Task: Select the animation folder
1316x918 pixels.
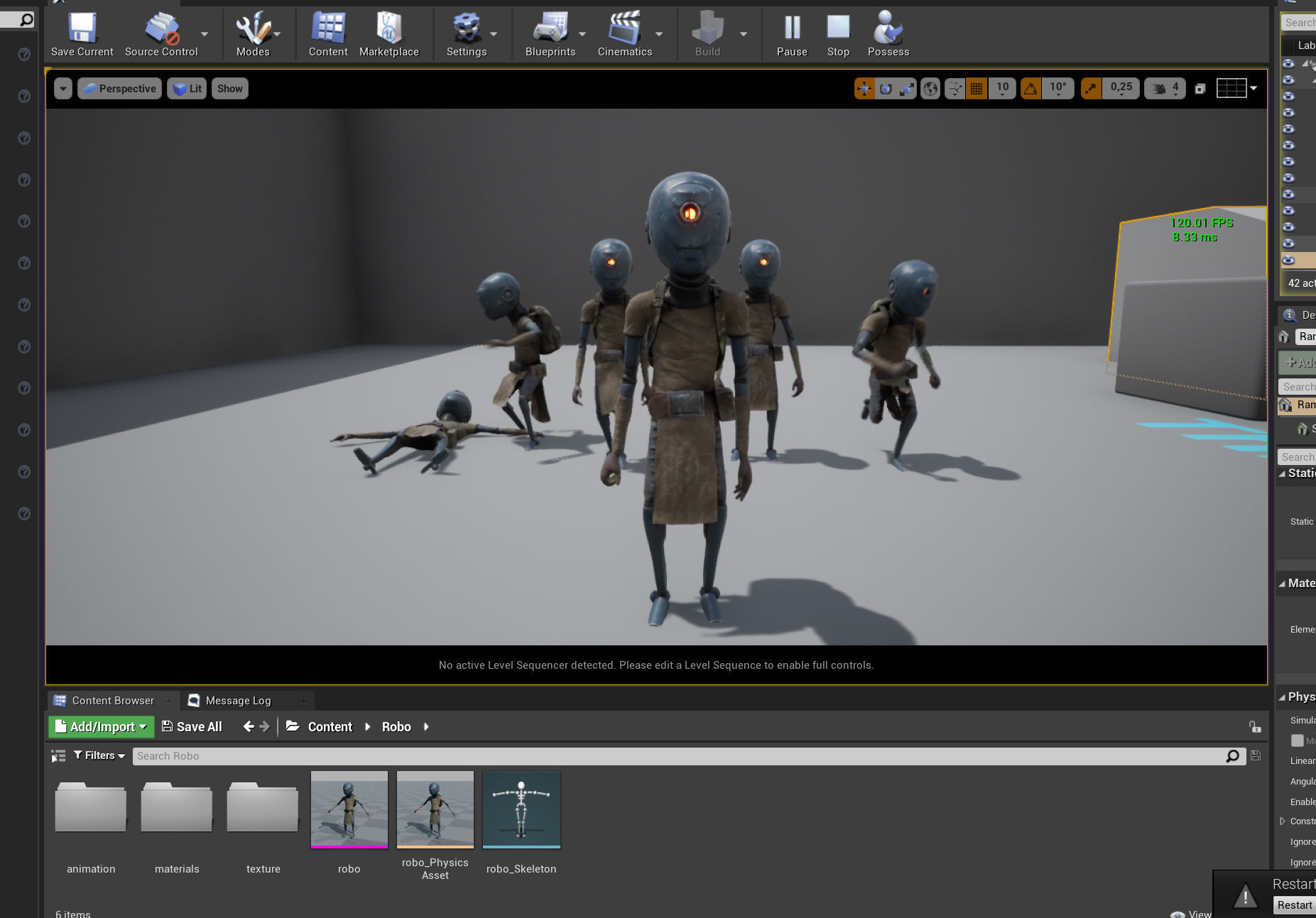Action: click(x=91, y=807)
